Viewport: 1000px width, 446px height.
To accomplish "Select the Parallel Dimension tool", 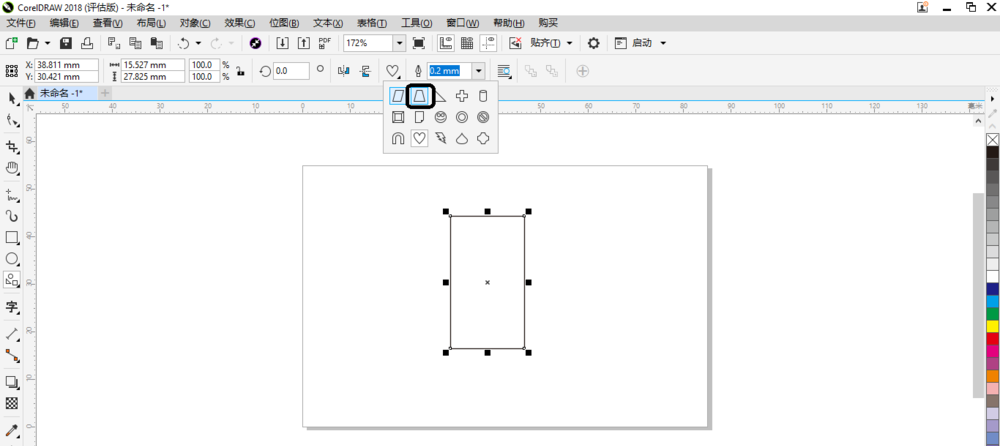I will pos(11,334).
